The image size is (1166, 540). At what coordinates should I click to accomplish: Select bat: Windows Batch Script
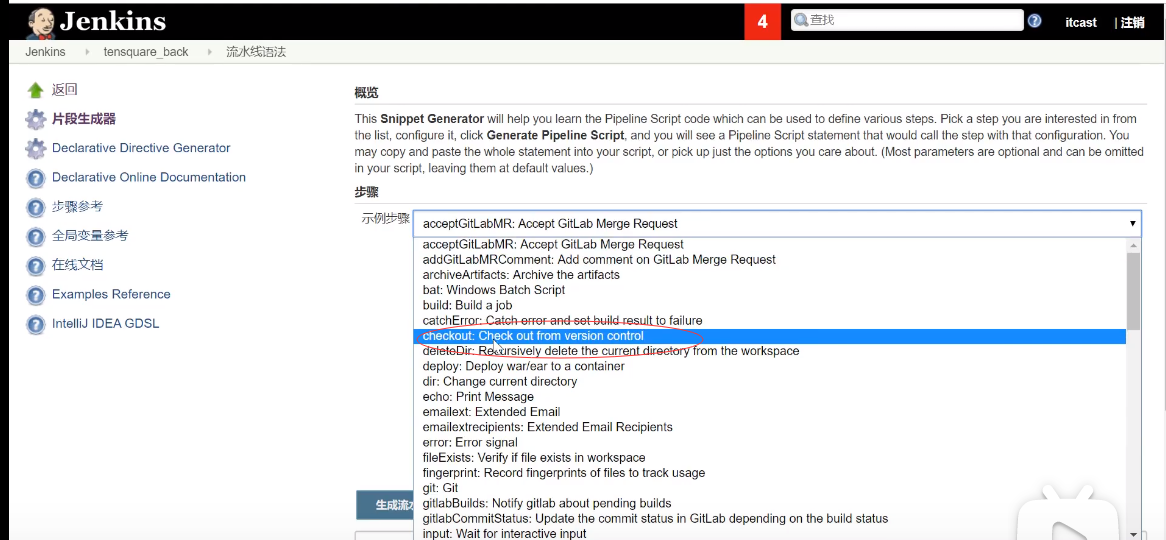tap(770, 290)
